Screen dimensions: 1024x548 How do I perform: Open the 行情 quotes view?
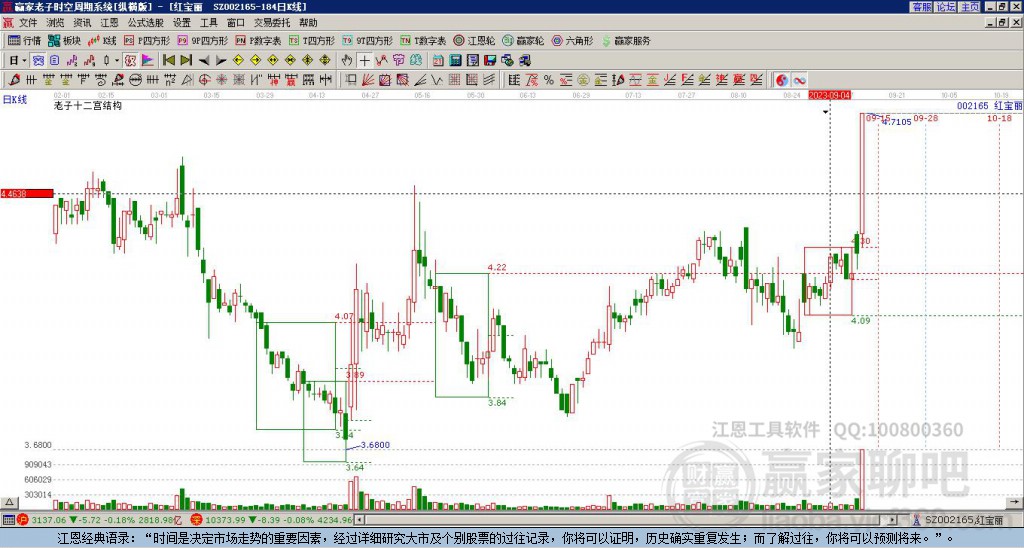24,40
